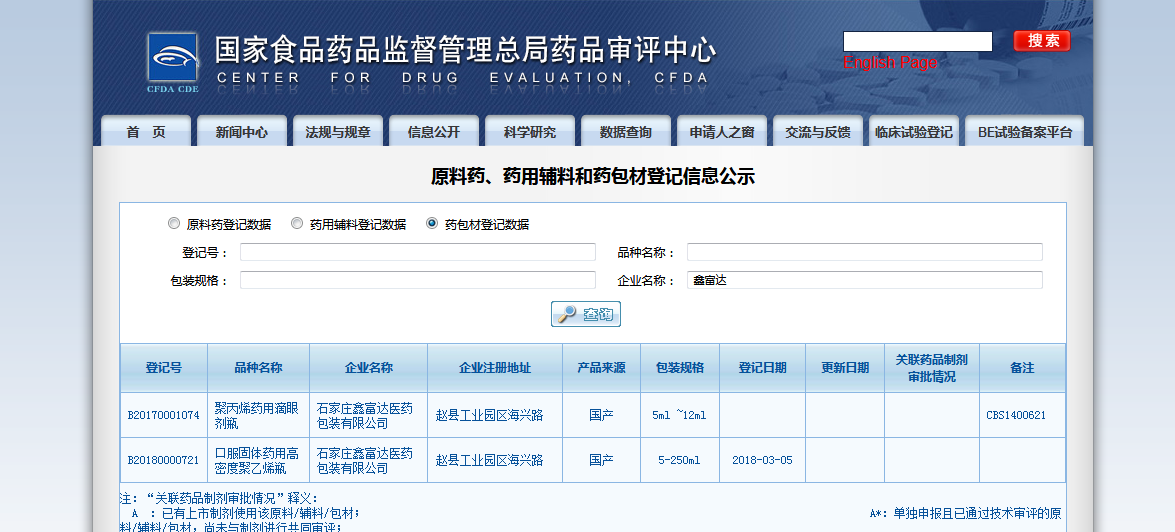This screenshot has width=1175, height=532.
Task: Click the 品种名称 input field
Action: coord(864,252)
